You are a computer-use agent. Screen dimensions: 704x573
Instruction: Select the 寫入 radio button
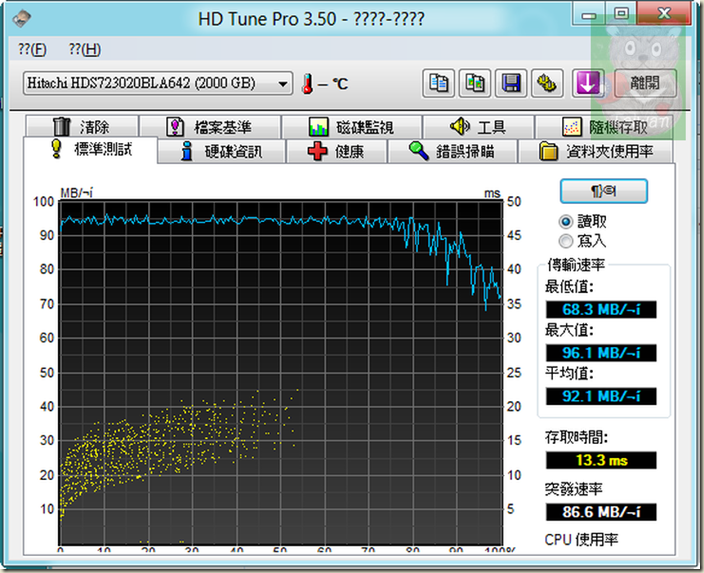pos(566,241)
